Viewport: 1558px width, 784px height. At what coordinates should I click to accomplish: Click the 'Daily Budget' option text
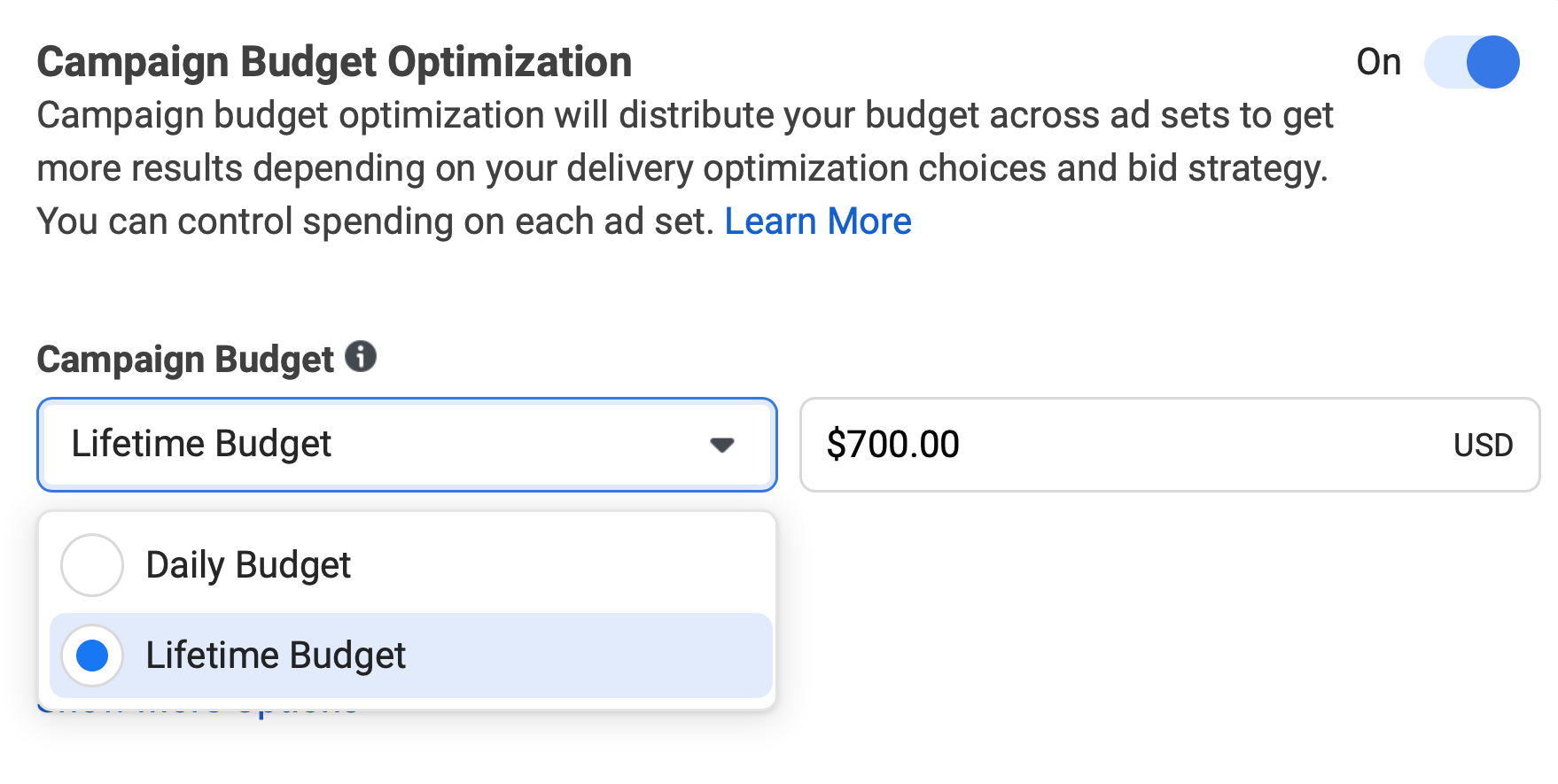248,565
